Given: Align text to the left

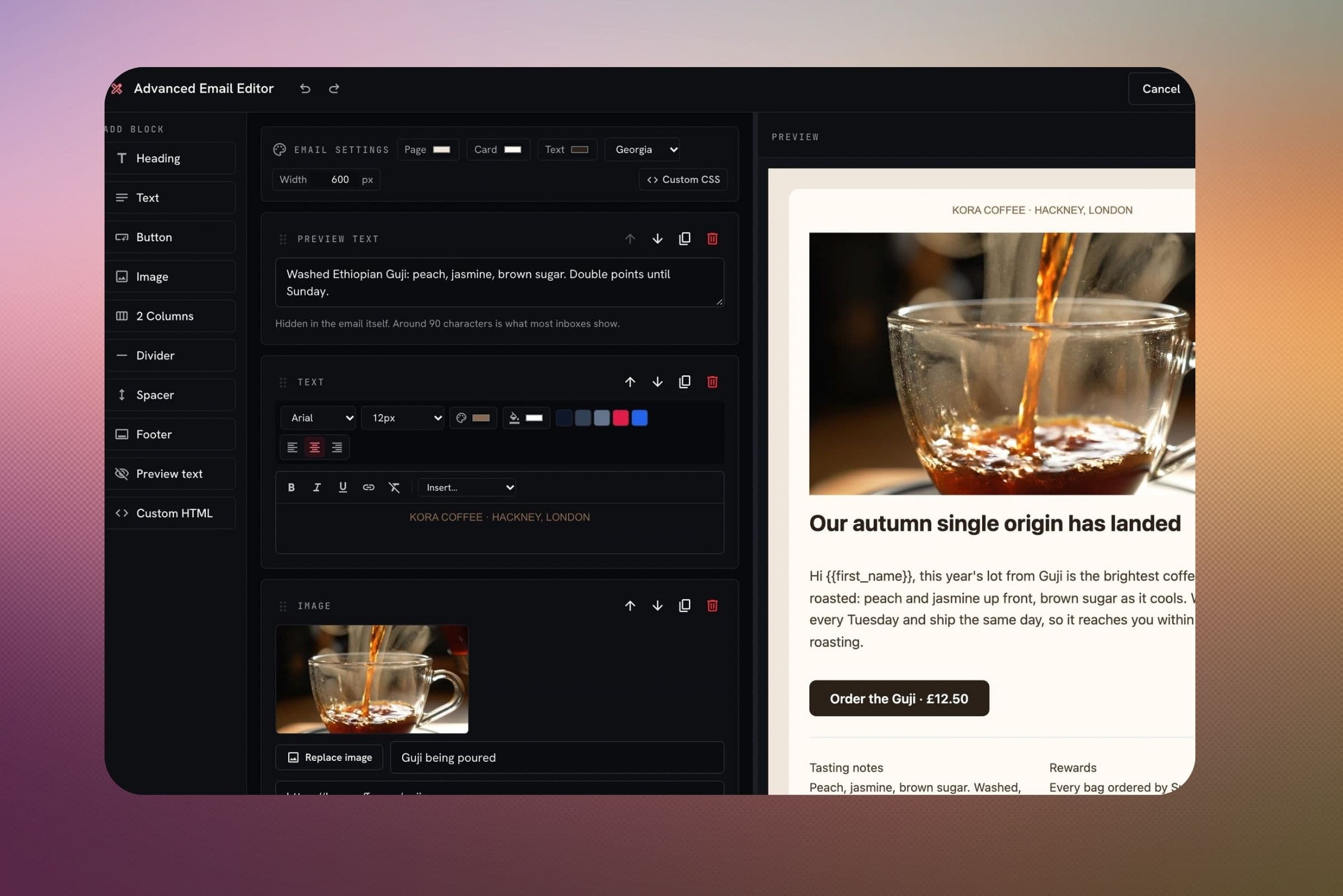Looking at the screenshot, I should 292,447.
